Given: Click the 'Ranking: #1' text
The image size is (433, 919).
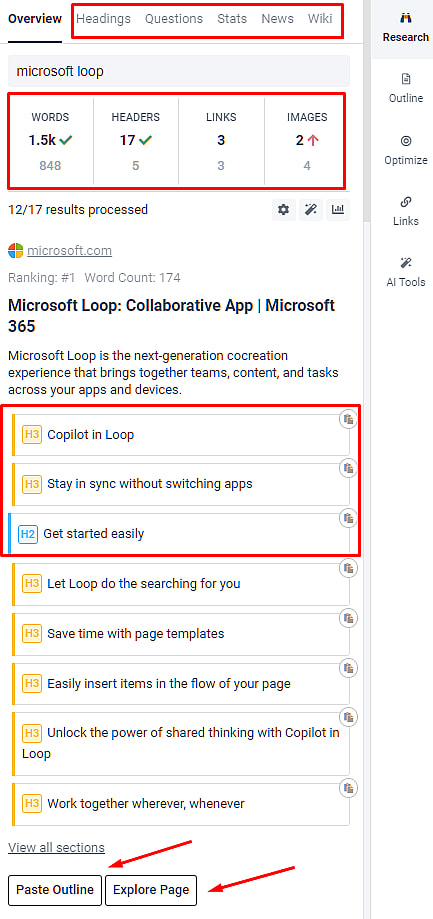Looking at the screenshot, I should pyautogui.click(x=42, y=277).
